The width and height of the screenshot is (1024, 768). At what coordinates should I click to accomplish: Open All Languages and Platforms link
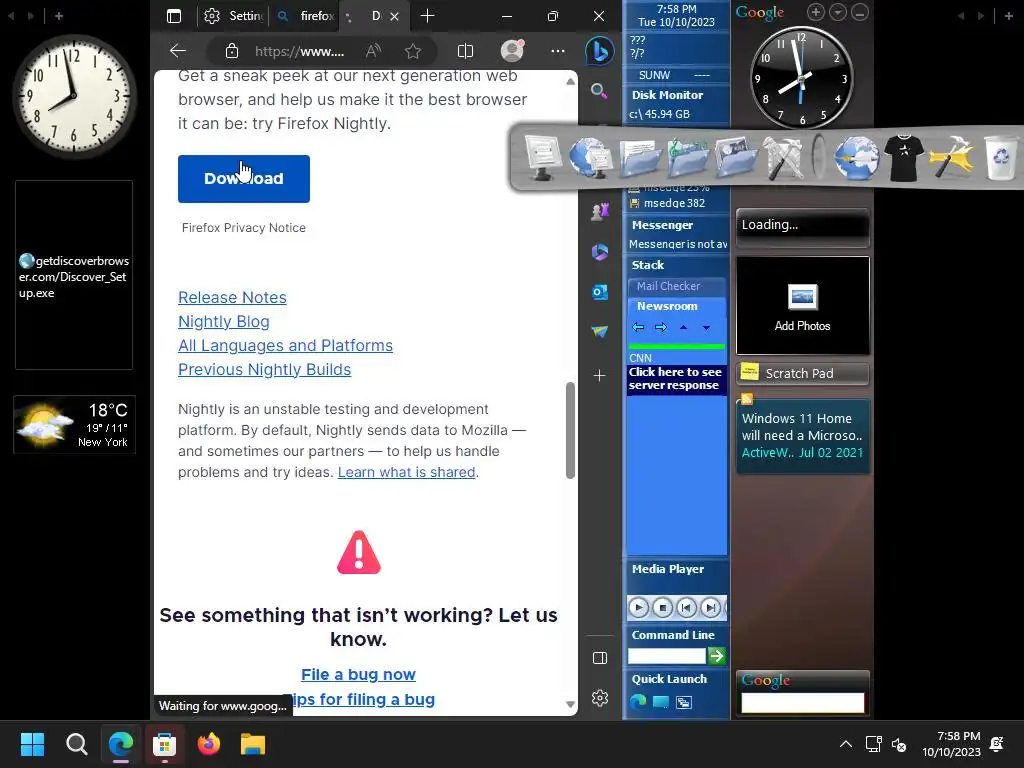click(x=285, y=345)
